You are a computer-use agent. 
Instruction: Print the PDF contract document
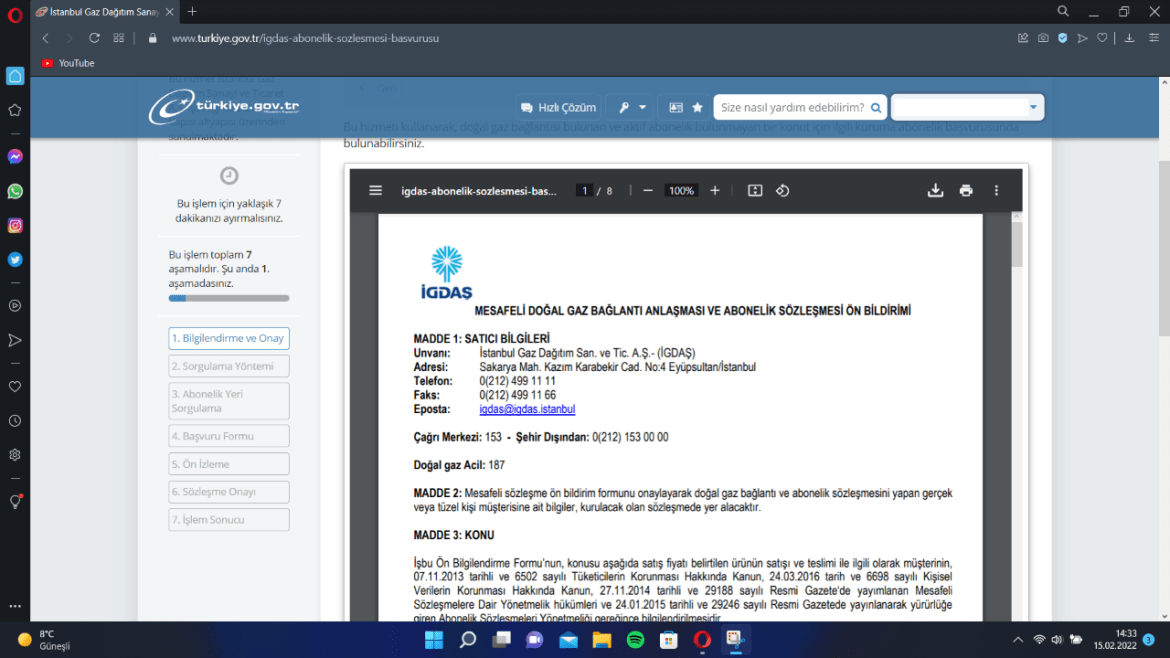click(x=965, y=191)
